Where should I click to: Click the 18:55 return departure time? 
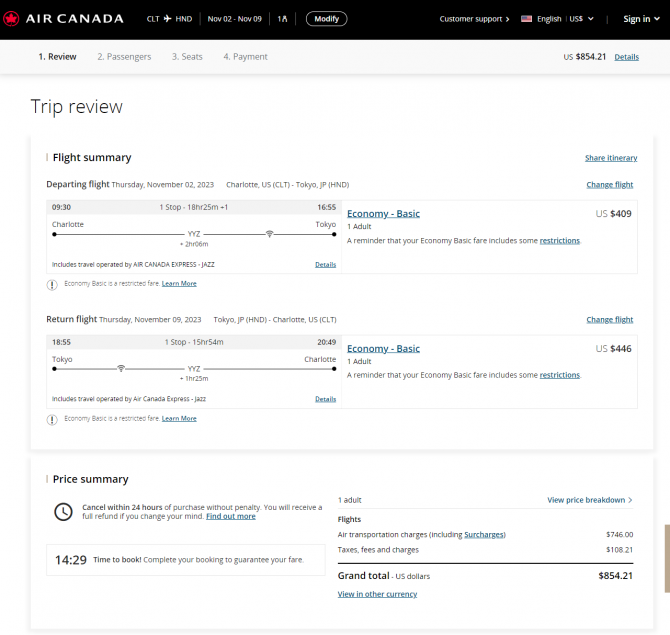pos(62,342)
